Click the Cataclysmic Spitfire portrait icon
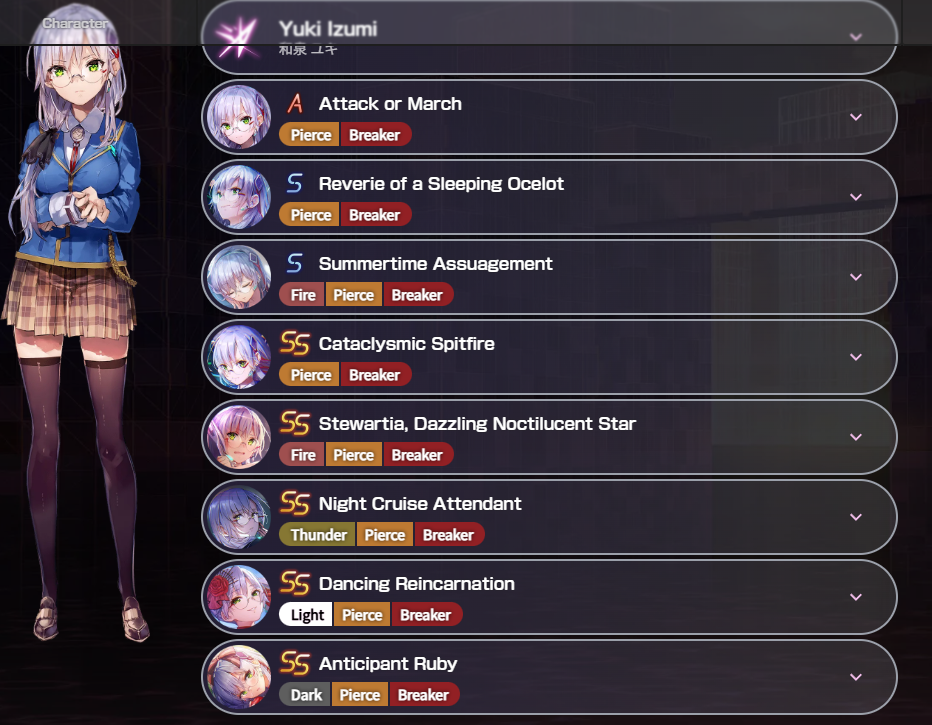 pos(239,357)
